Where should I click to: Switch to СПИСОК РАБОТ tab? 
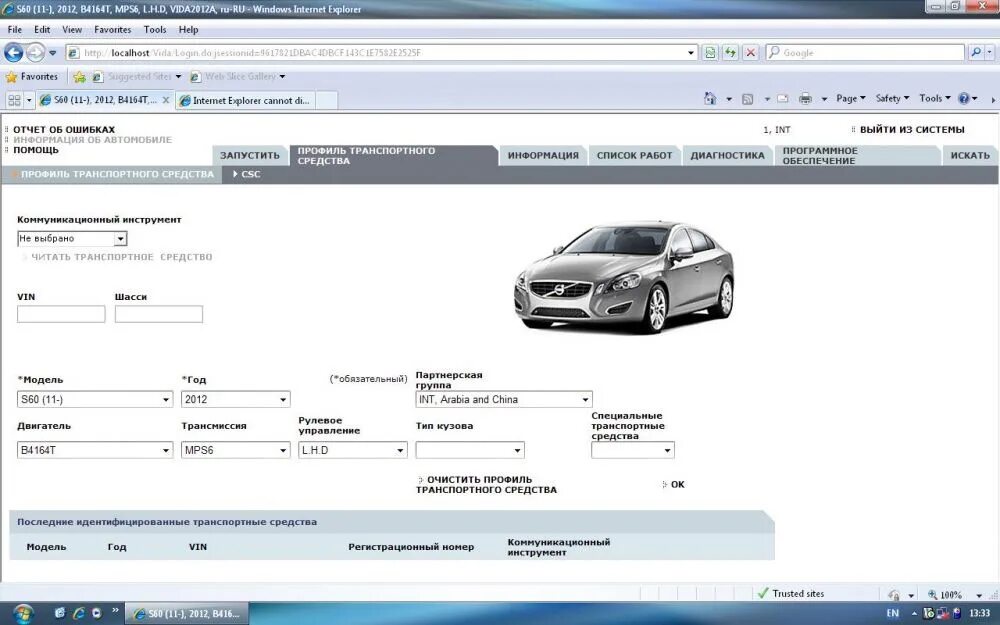[635, 156]
